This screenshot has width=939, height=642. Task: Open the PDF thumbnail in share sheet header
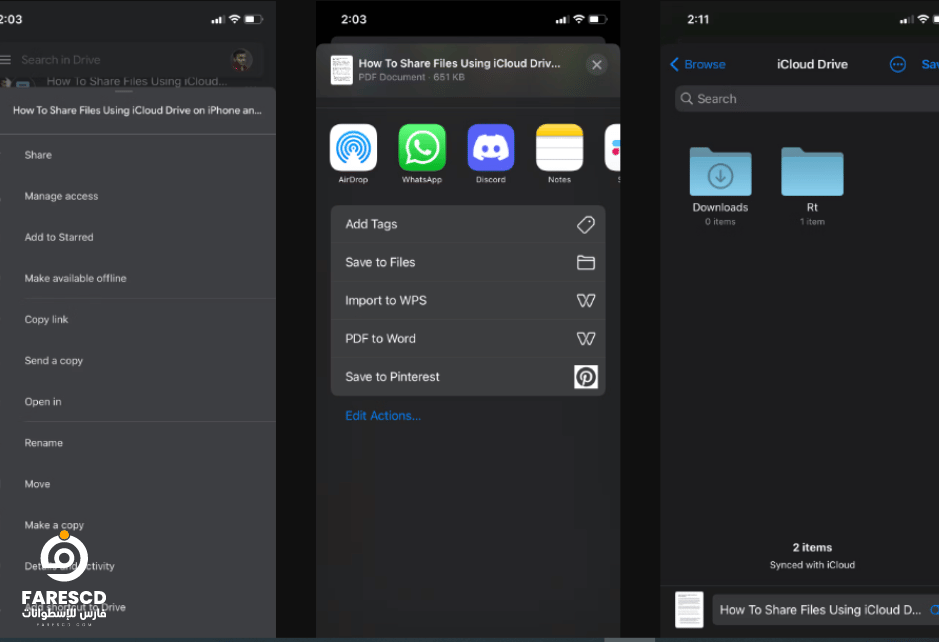(x=342, y=70)
